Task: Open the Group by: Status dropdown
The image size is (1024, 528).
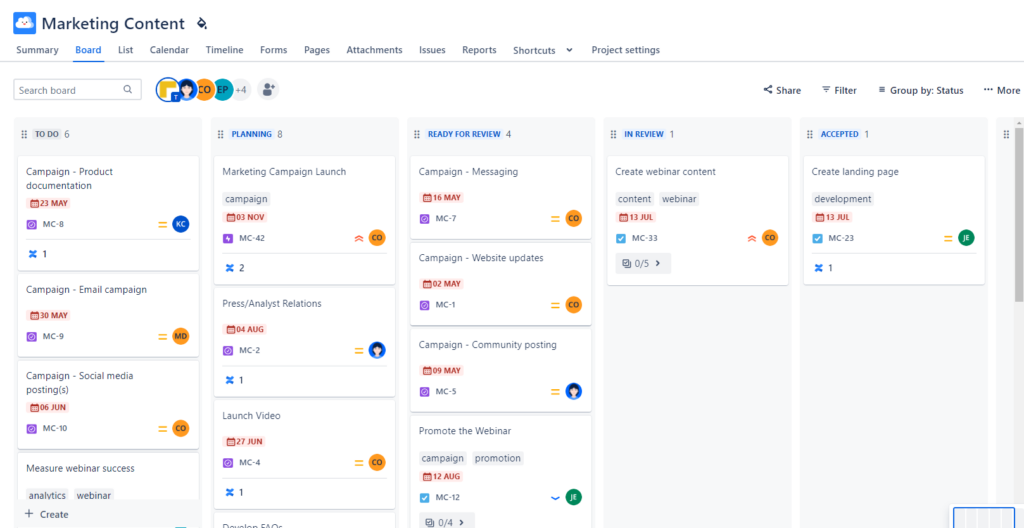Action: tap(920, 90)
